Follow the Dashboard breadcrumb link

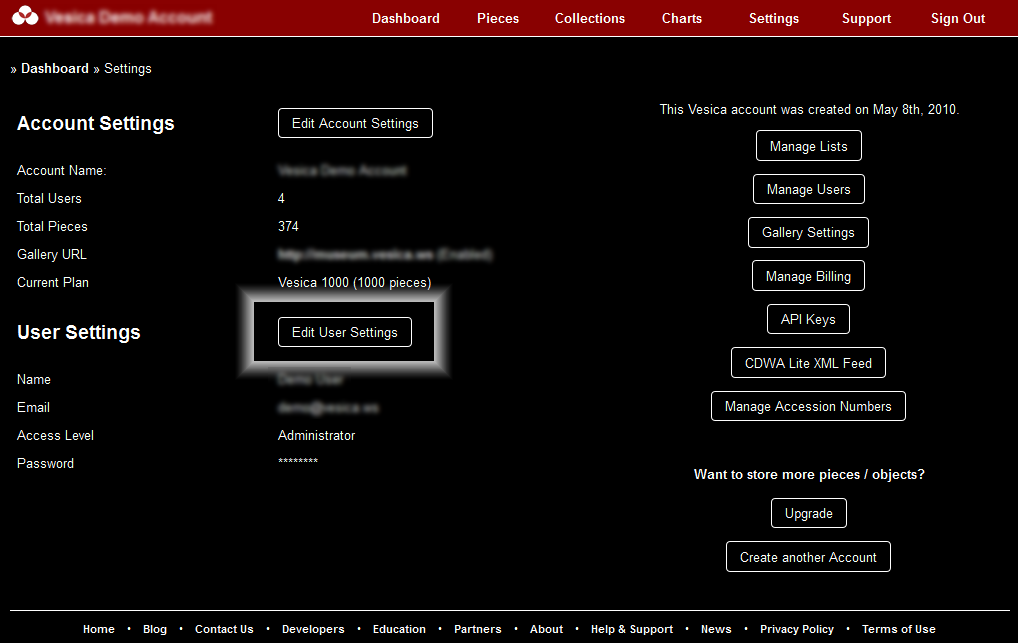tap(55, 68)
